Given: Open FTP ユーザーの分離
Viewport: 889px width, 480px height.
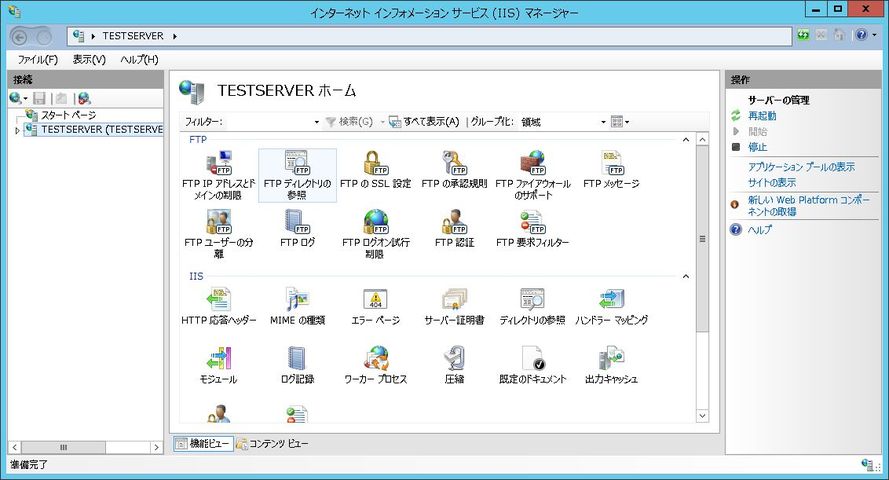Looking at the screenshot, I should [219, 234].
